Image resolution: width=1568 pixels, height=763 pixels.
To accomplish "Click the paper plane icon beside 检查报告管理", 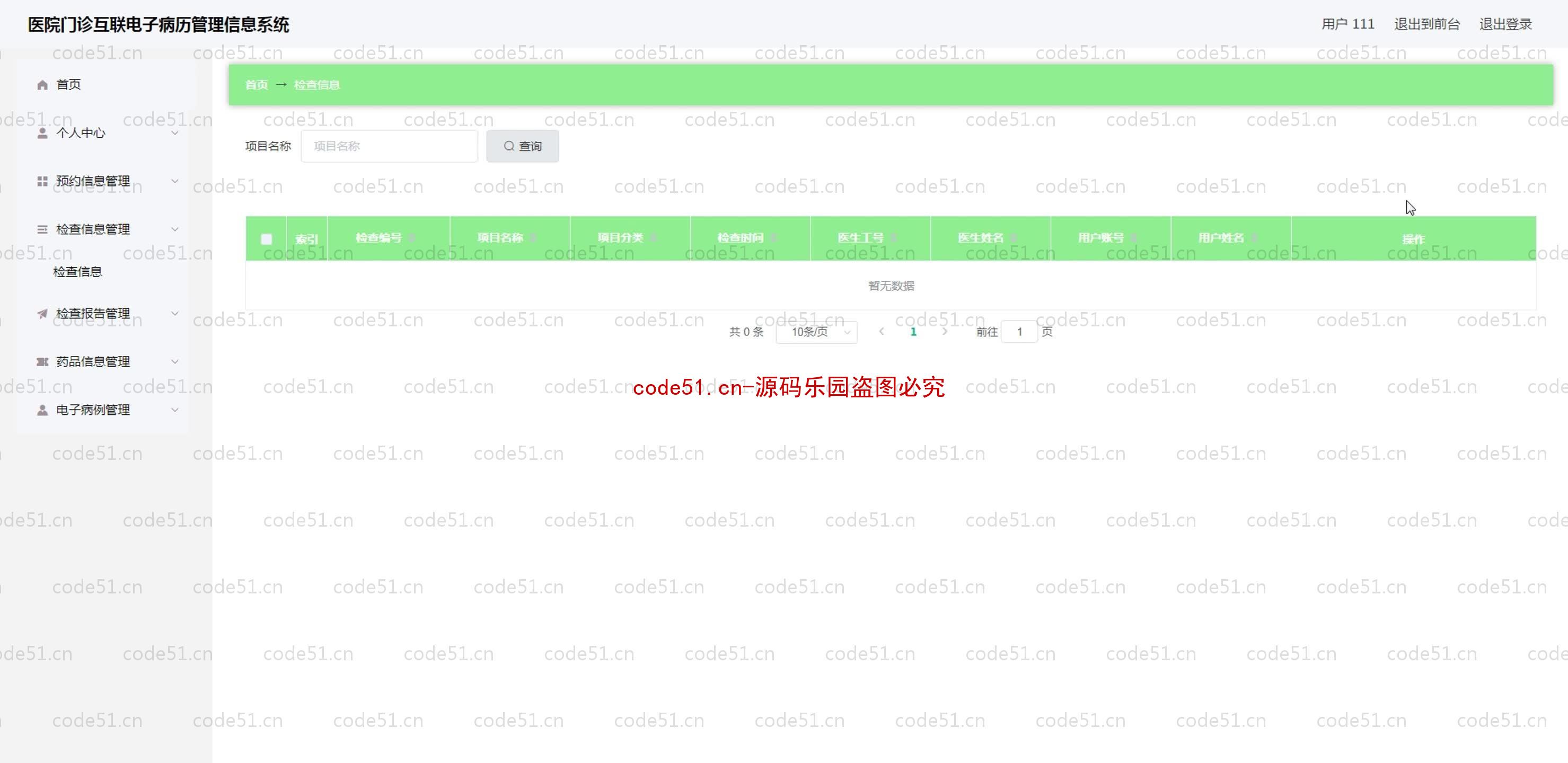I will (x=42, y=313).
